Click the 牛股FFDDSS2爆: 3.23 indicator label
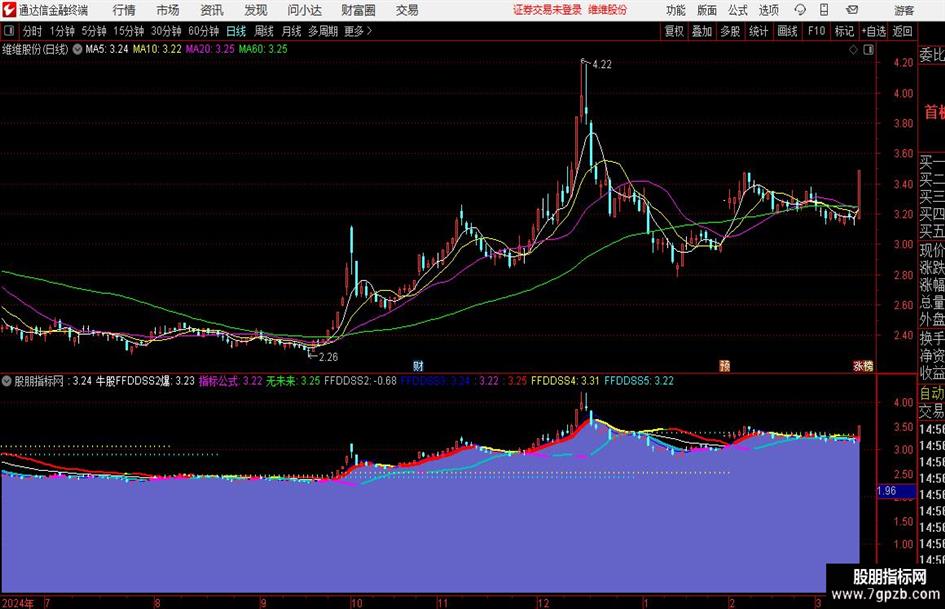 [145, 381]
